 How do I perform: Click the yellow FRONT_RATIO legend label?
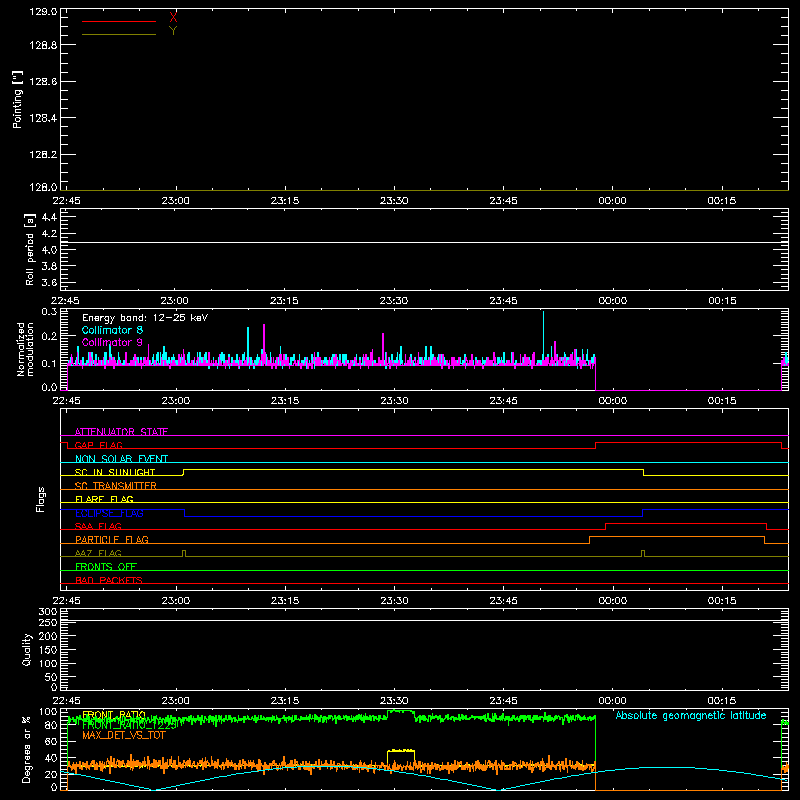point(114,714)
